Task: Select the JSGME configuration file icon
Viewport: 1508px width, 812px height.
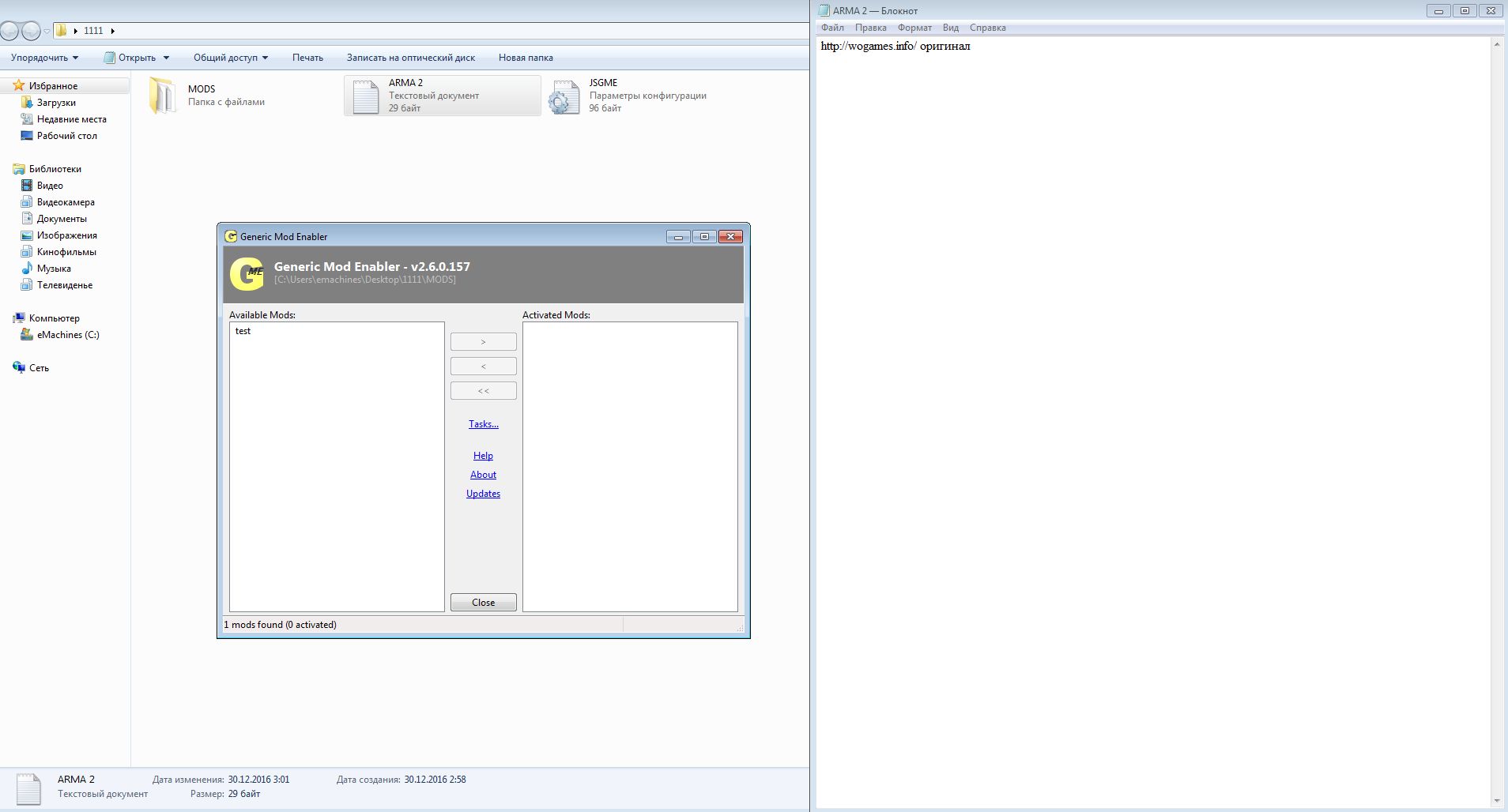Action: click(564, 96)
